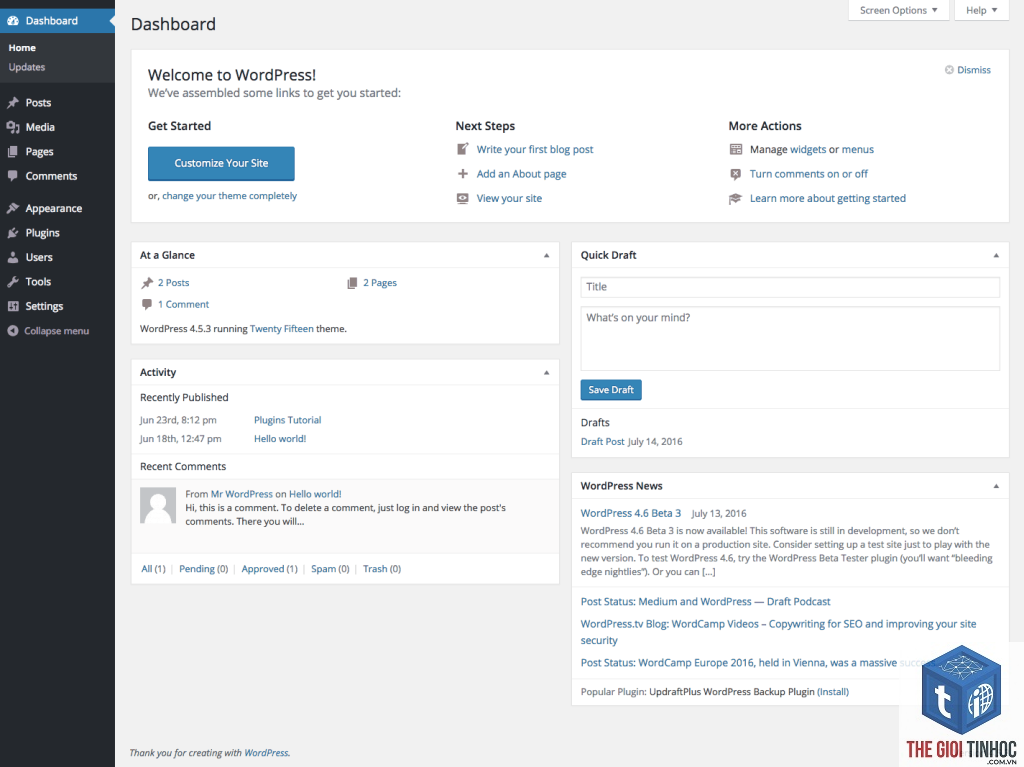Collapse the At a Glance panel

(x=547, y=255)
